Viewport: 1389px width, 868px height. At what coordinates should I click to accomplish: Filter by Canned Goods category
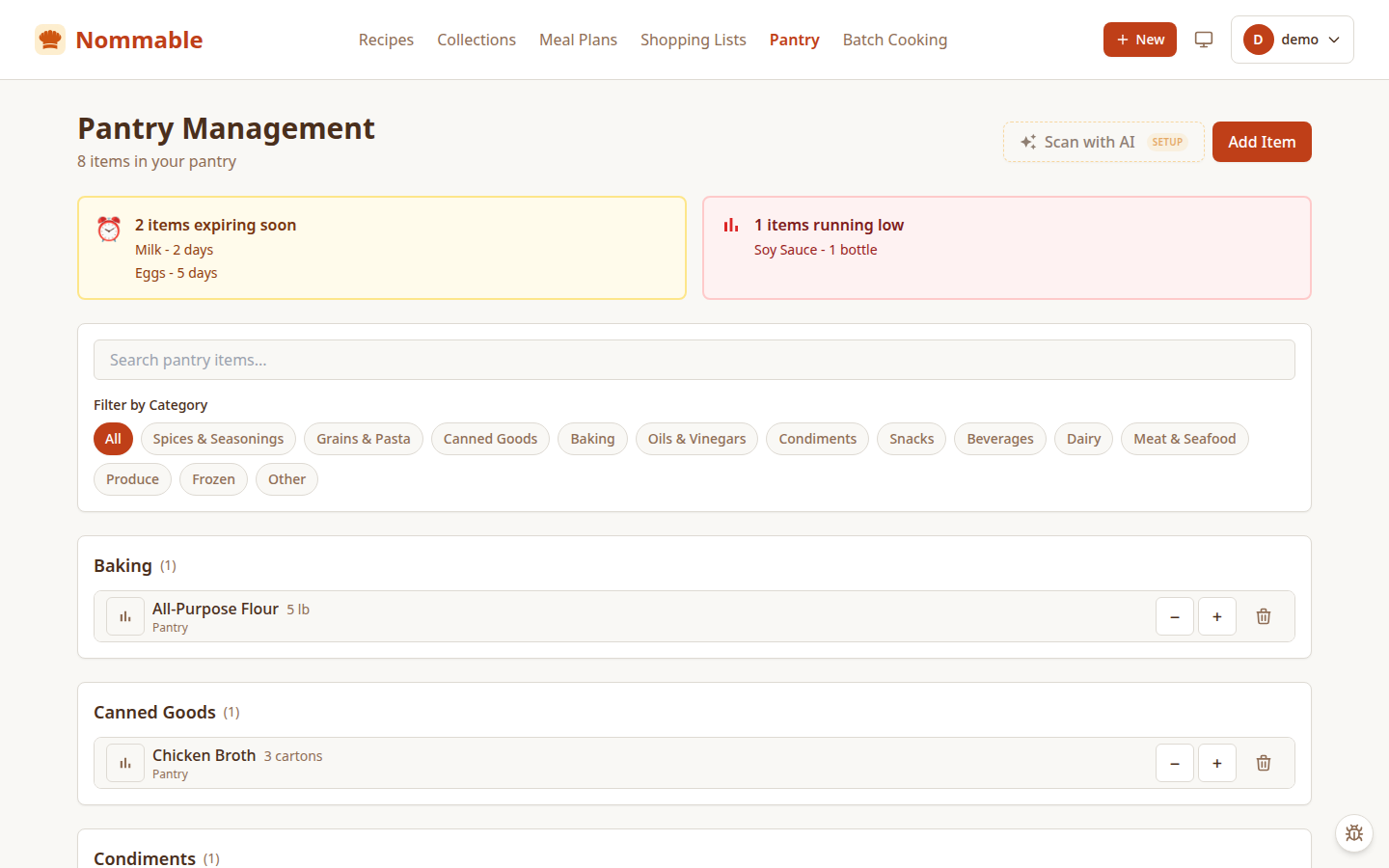point(490,439)
